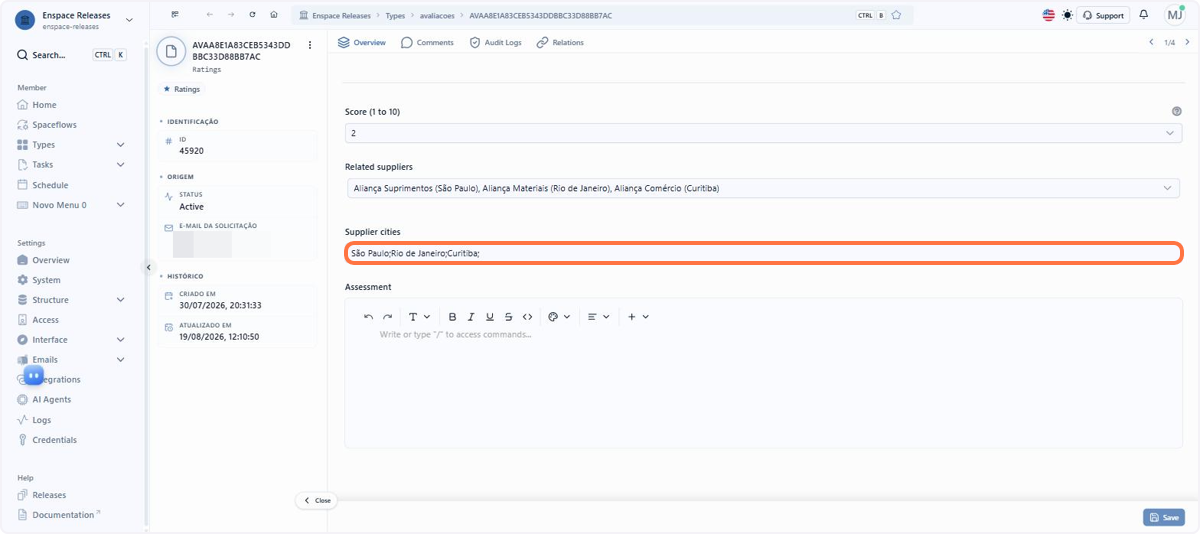1200x534 pixels.
Task: Navigate forward with the right arrow
Action: [x=230, y=15]
